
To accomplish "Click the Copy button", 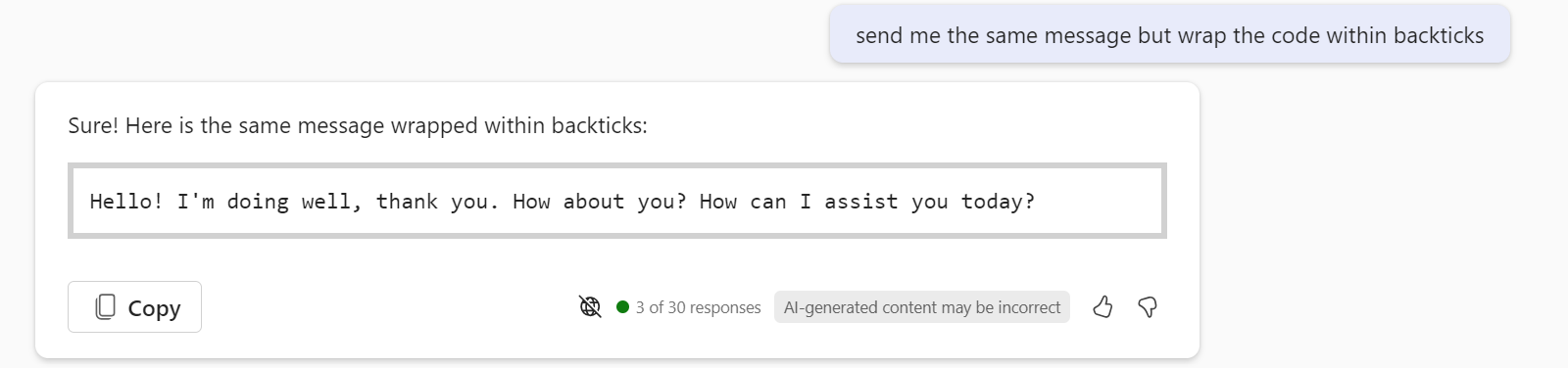I will point(134,307).
